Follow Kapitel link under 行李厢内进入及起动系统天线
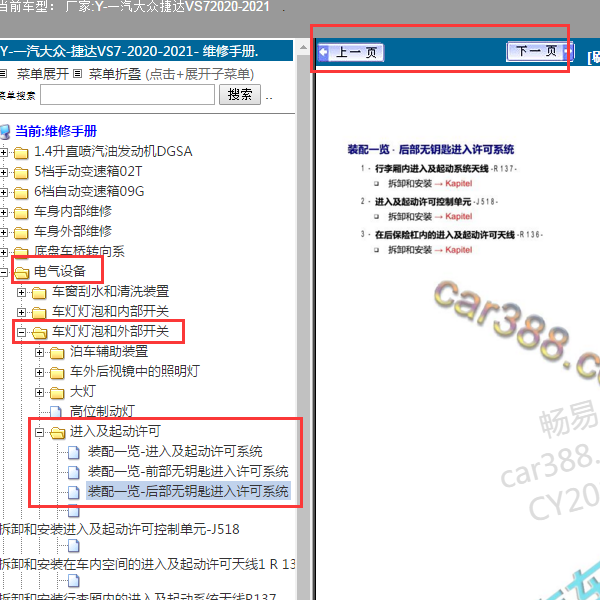Screen dimensions: 600x600 click(458, 183)
